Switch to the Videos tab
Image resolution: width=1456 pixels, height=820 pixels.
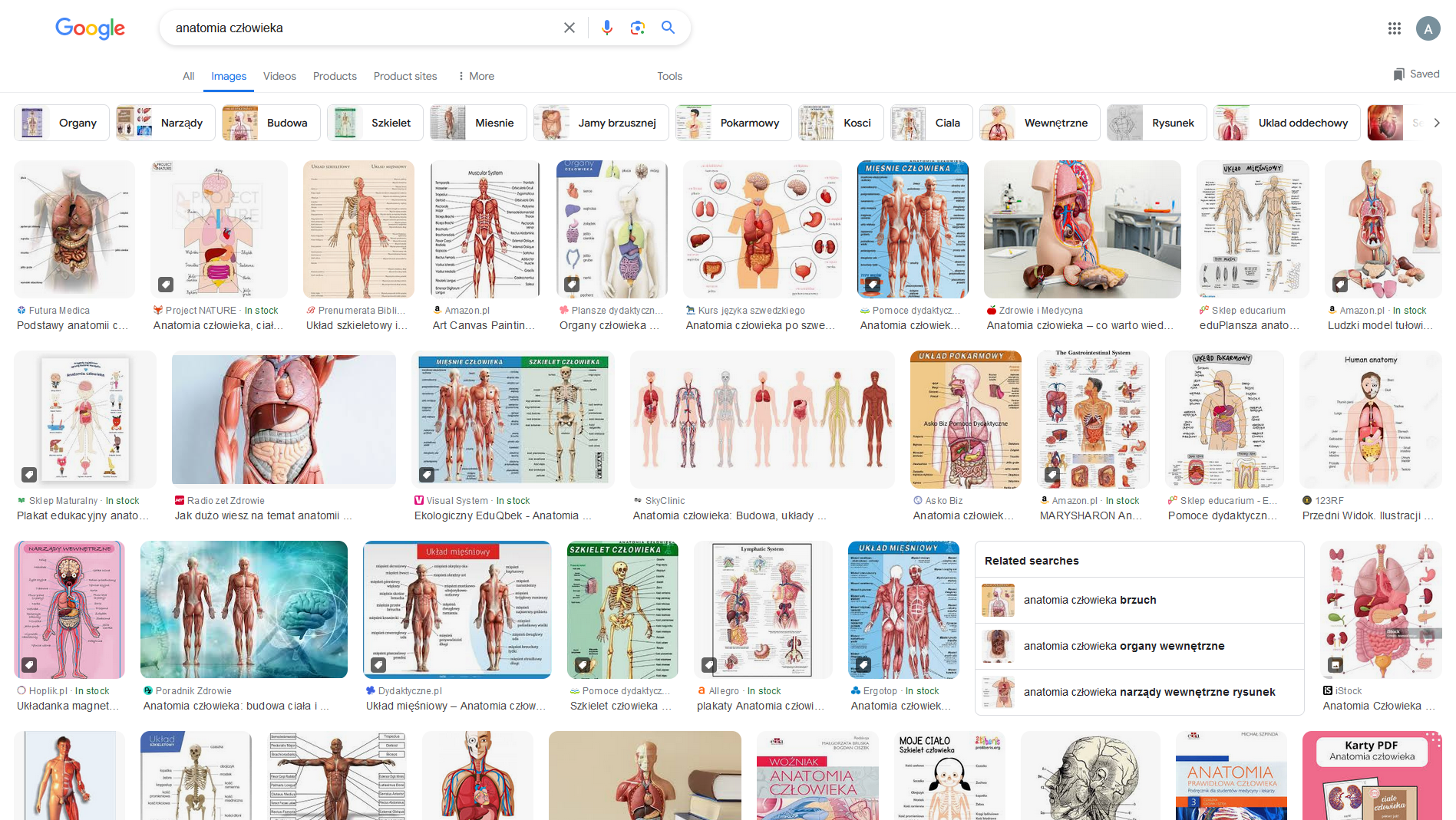[x=279, y=76]
